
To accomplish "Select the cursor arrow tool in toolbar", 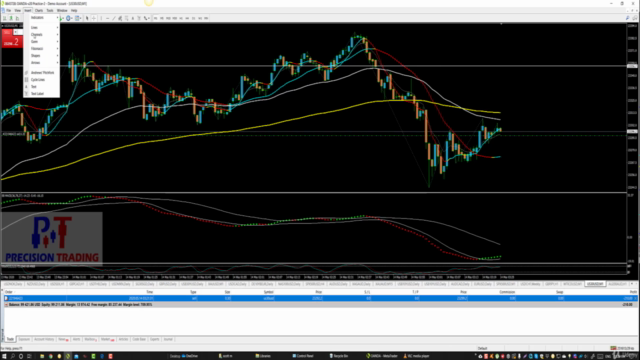I will point(87,18).
